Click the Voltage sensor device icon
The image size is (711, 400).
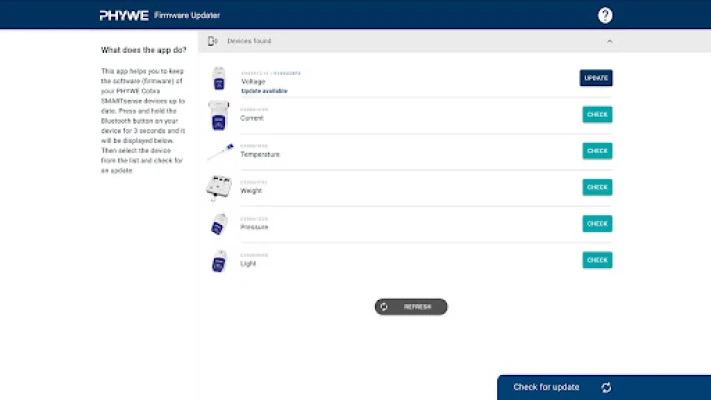pos(219,79)
